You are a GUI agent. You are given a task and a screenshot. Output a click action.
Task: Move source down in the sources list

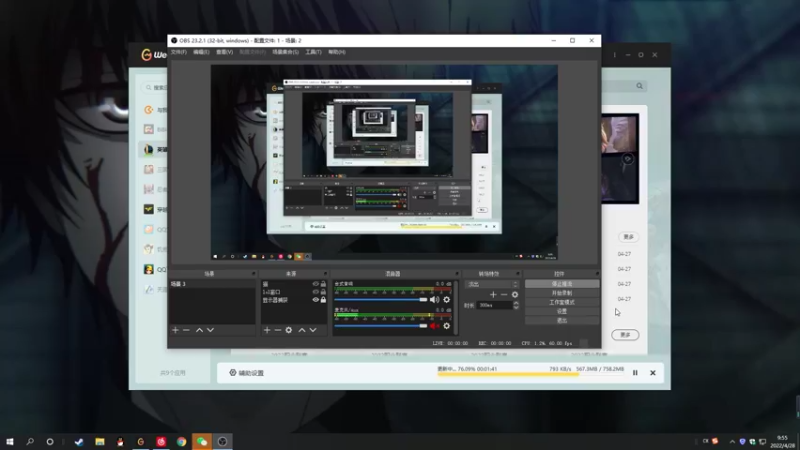[313, 330]
